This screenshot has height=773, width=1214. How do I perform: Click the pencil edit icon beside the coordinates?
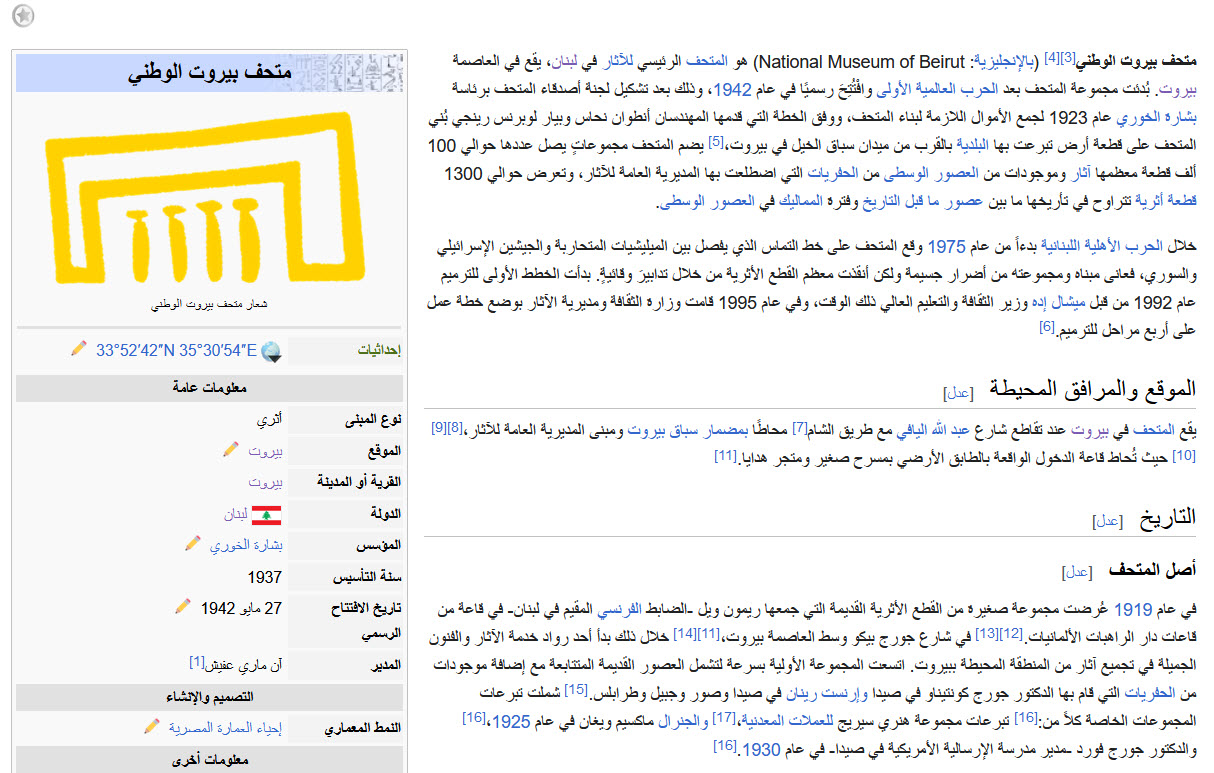click(78, 349)
